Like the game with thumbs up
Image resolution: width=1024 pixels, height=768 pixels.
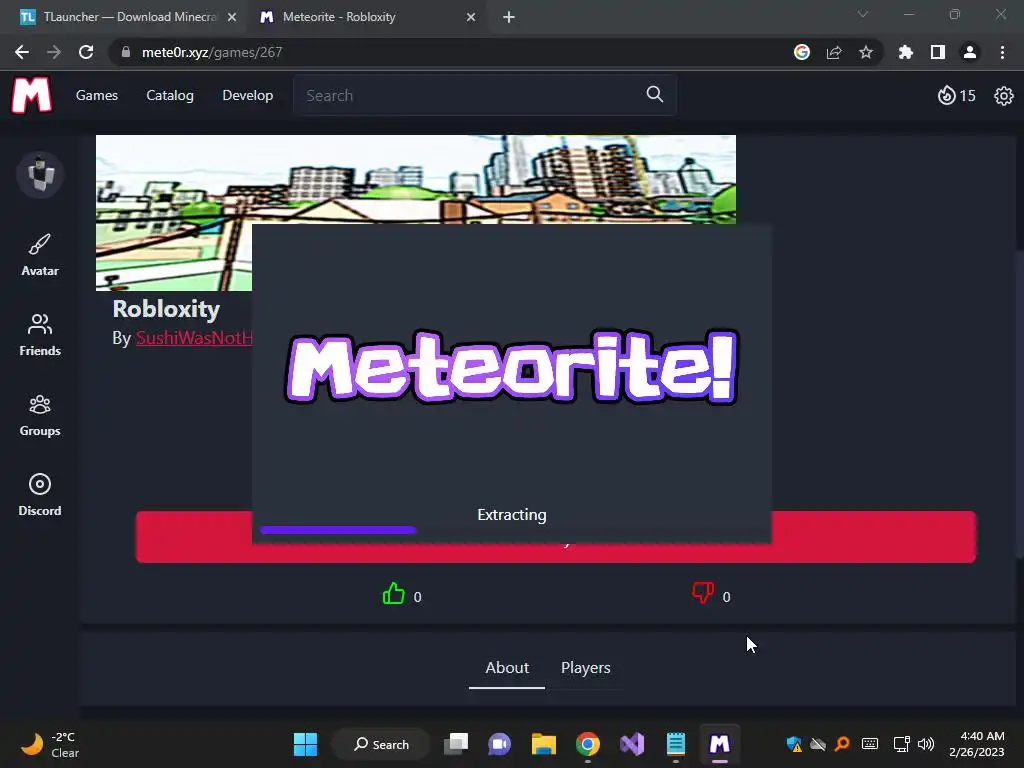click(x=393, y=594)
